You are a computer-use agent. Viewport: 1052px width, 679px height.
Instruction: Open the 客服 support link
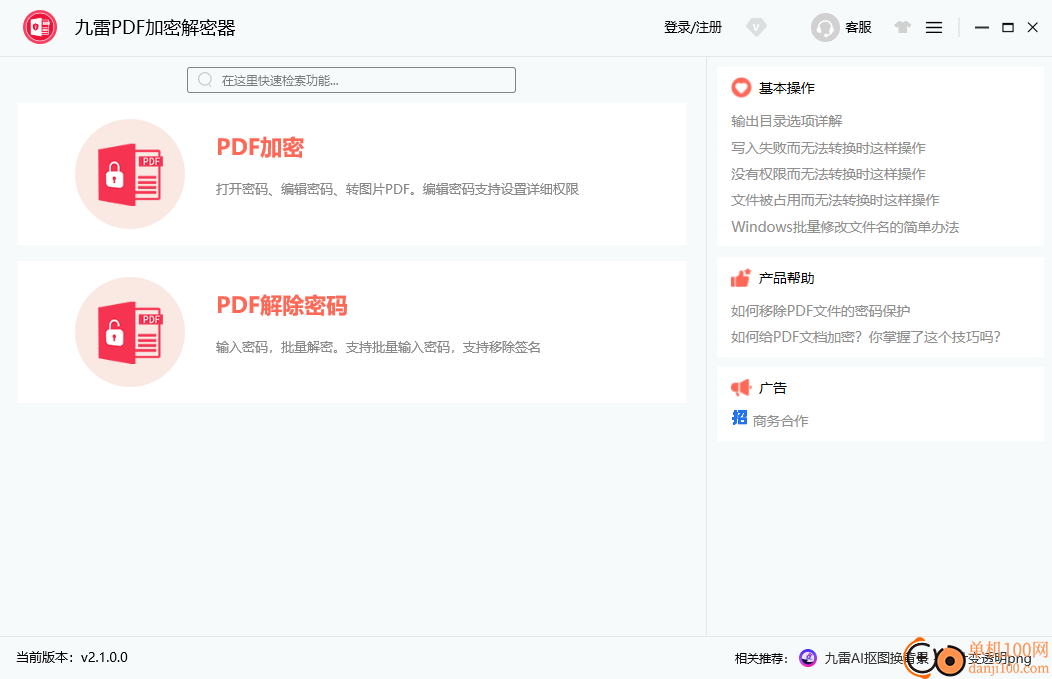pyautogui.click(x=858, y=28)
